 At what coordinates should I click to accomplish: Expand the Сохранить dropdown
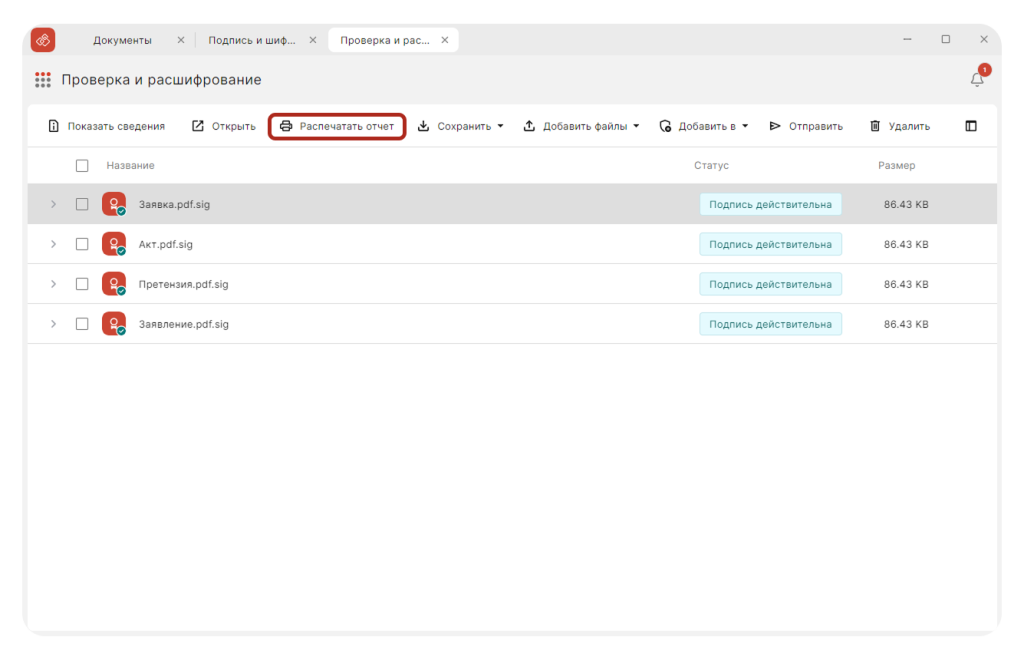(500, 126)
